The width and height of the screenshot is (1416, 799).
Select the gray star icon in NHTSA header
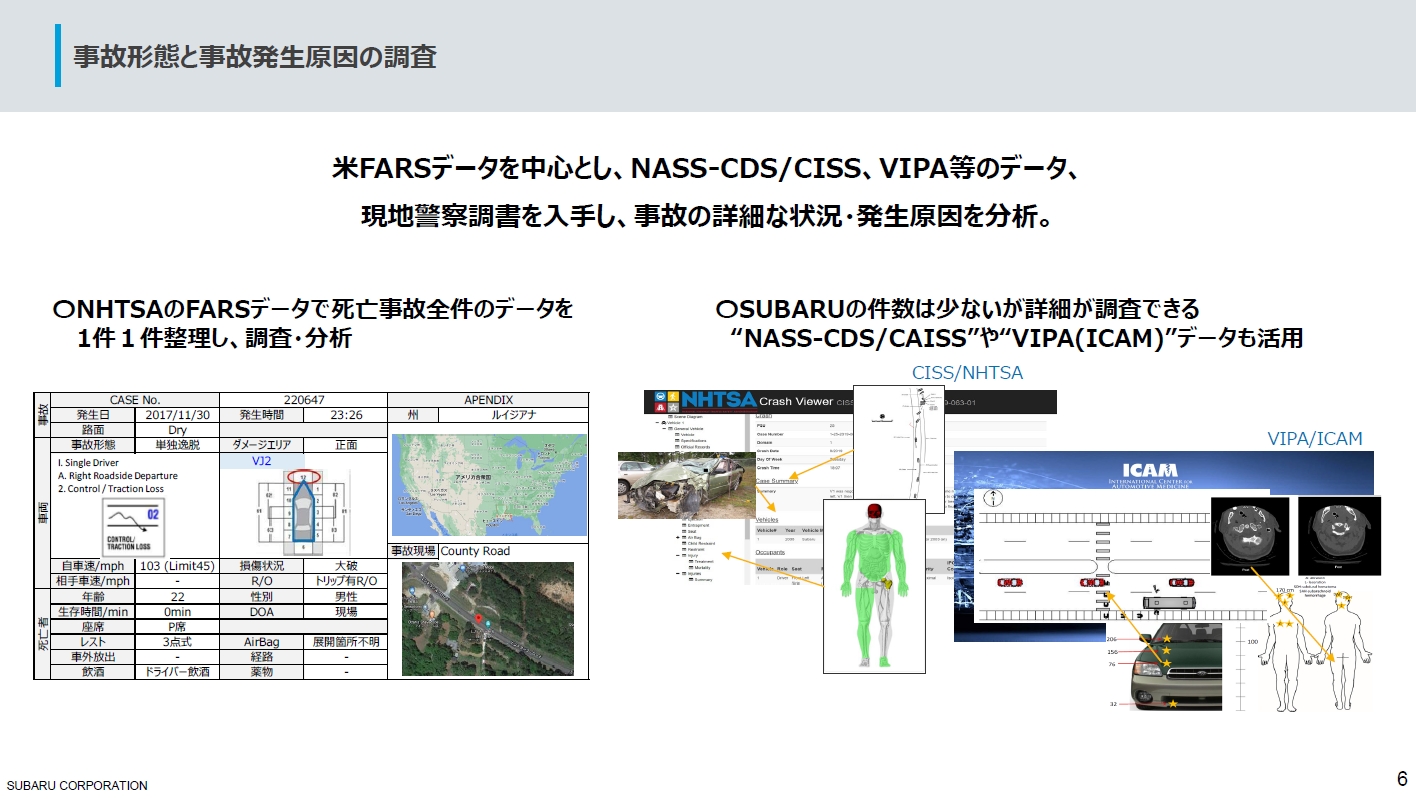[673, 407]
